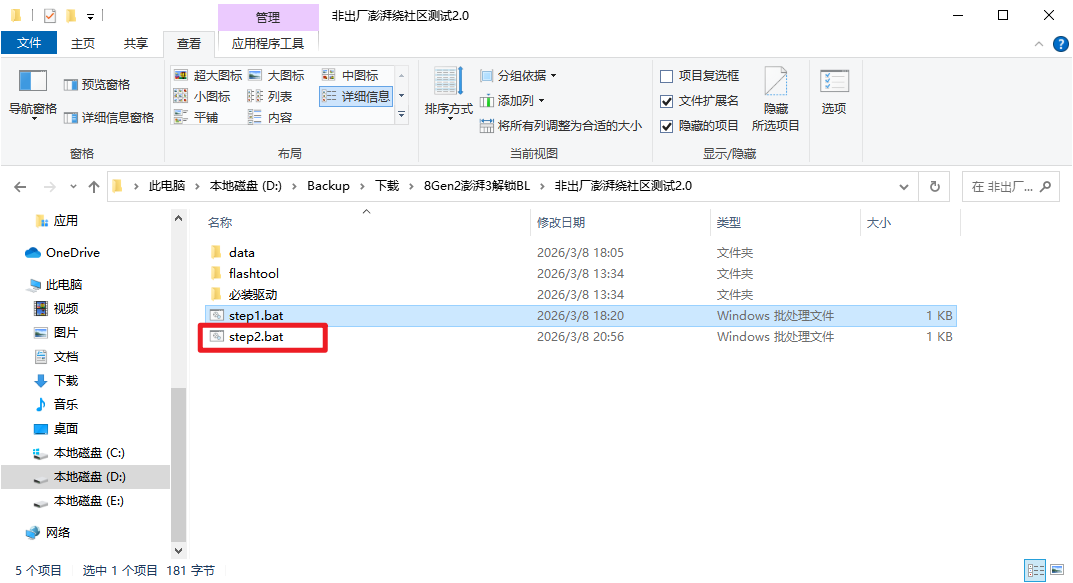The height and width of the screenshot is (583, 1073).
Task: Select Tiles layout
Action: pos(196,118)
